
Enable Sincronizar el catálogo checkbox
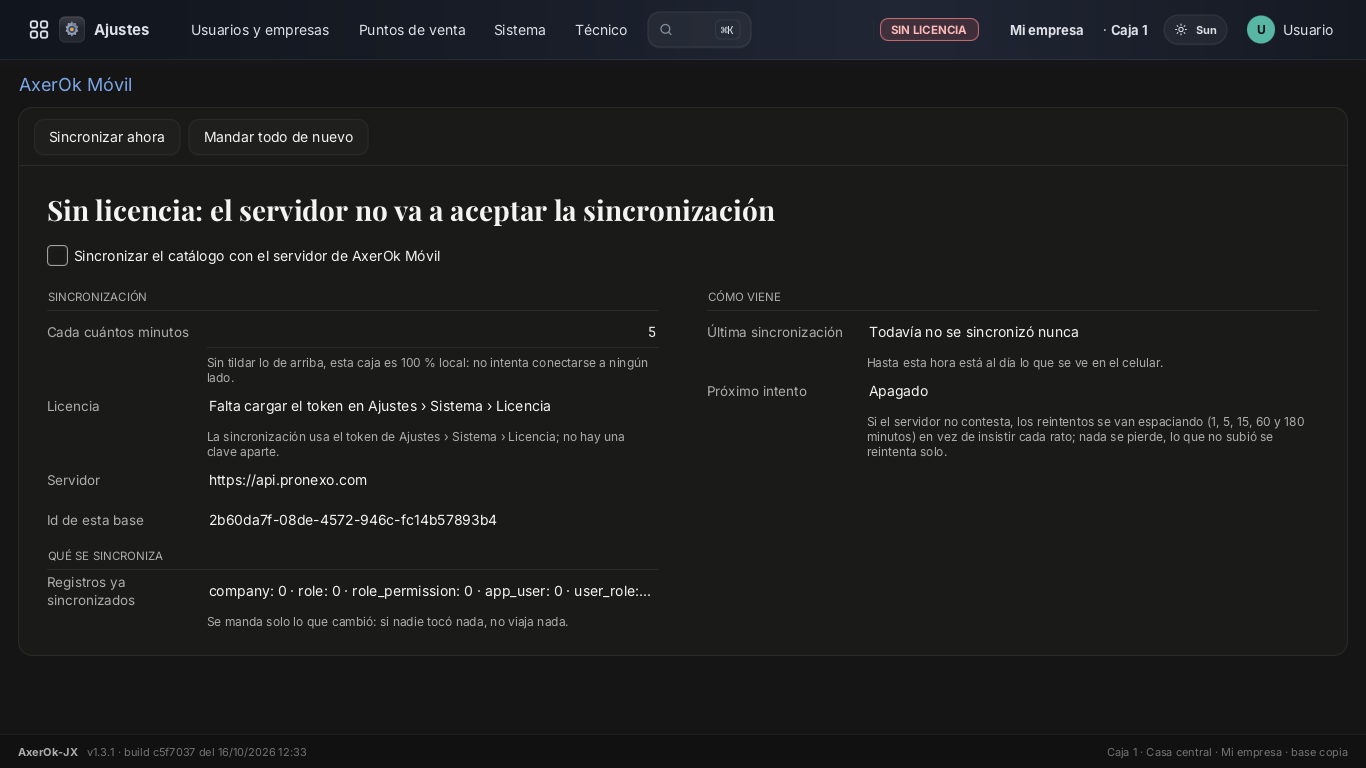click(58, 256)
